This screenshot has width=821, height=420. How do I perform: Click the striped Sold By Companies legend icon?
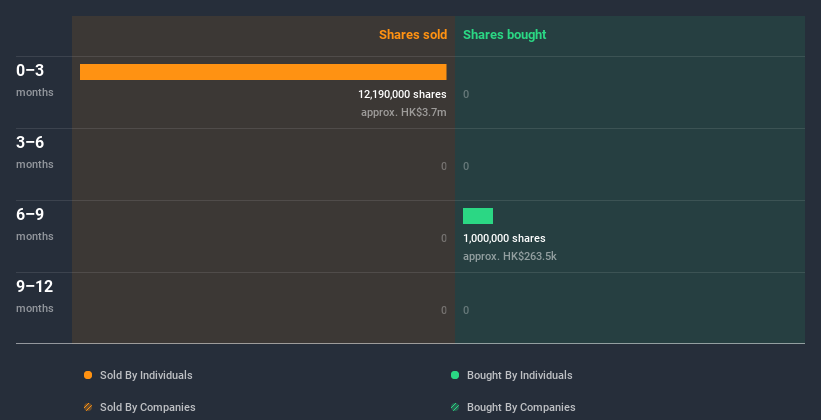pos(88,407)
